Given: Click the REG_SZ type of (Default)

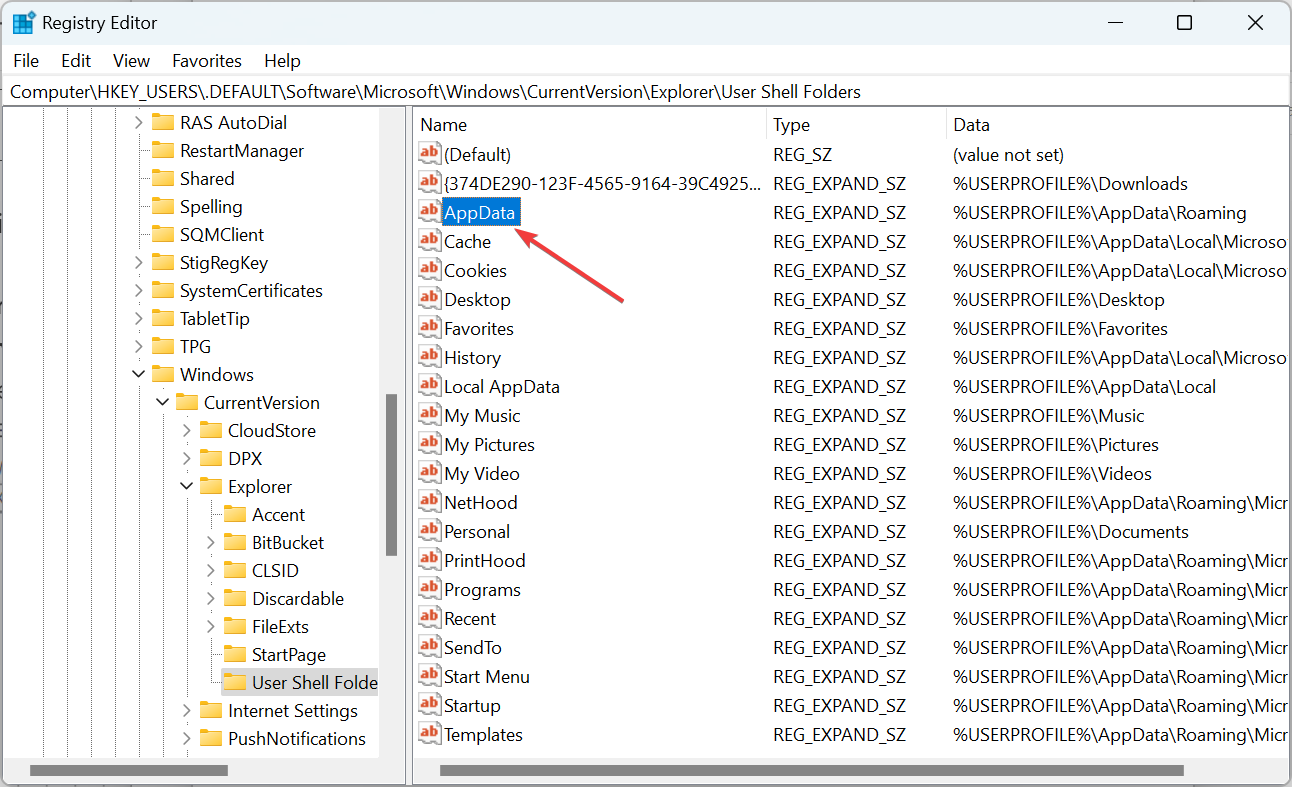Looking at the screenshot, I should coord(803,154).
